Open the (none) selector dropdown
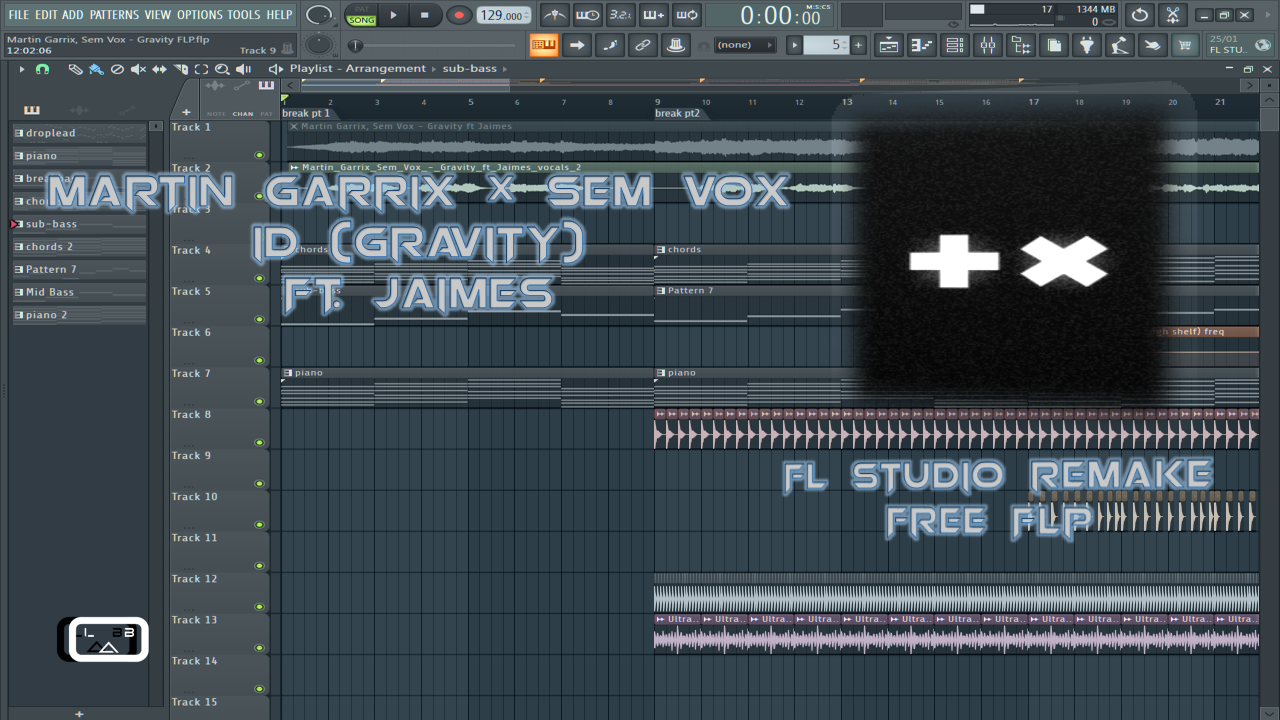The image size is (1280, 720). coord(743,45)
